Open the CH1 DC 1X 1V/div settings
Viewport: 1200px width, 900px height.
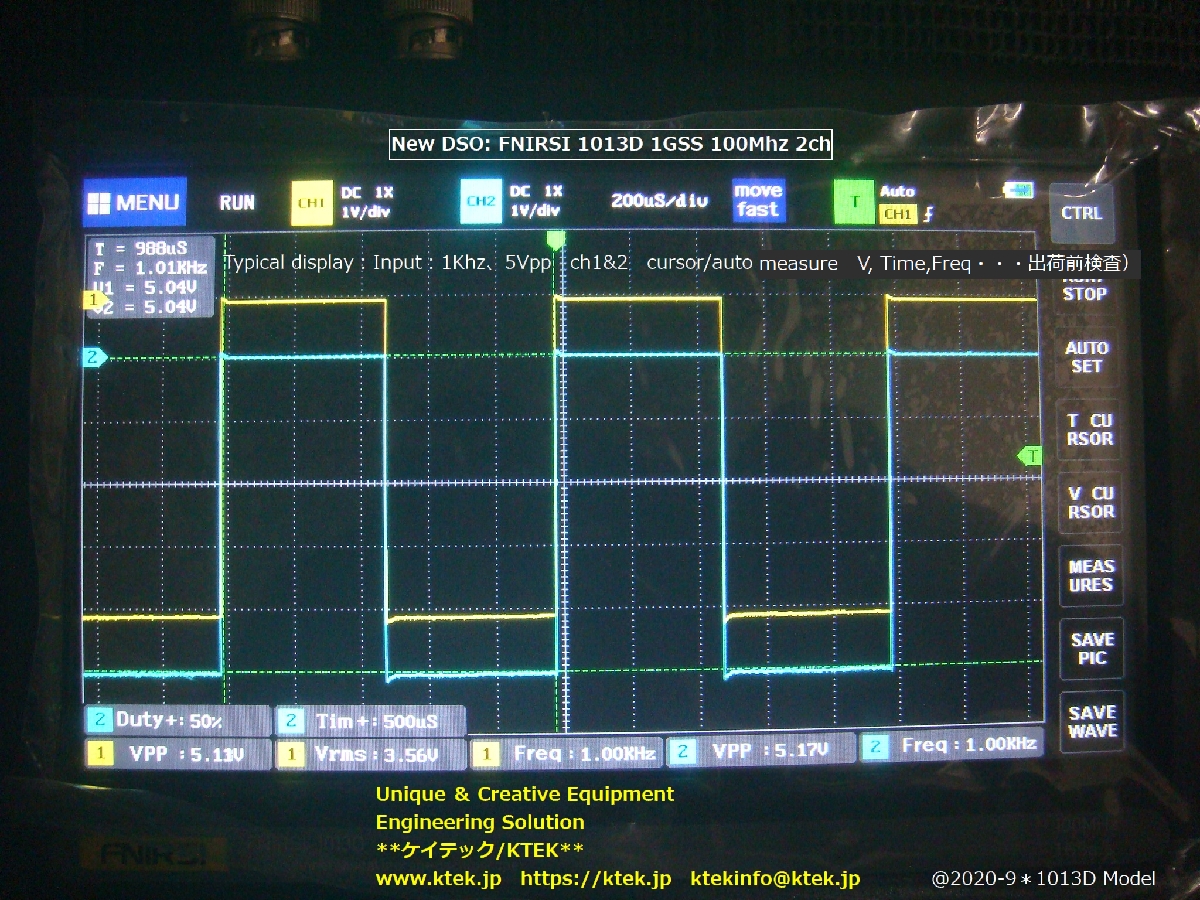(367, 201)
